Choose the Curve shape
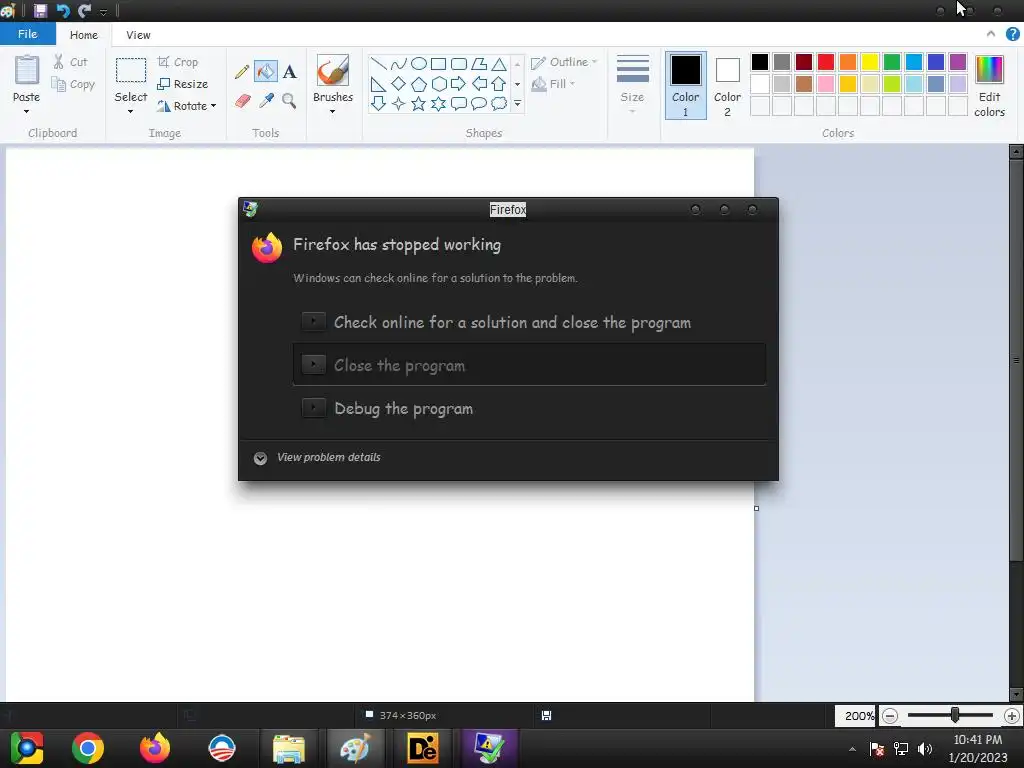The height and width of the screenshot is (768, 1024). coord(398,64)
